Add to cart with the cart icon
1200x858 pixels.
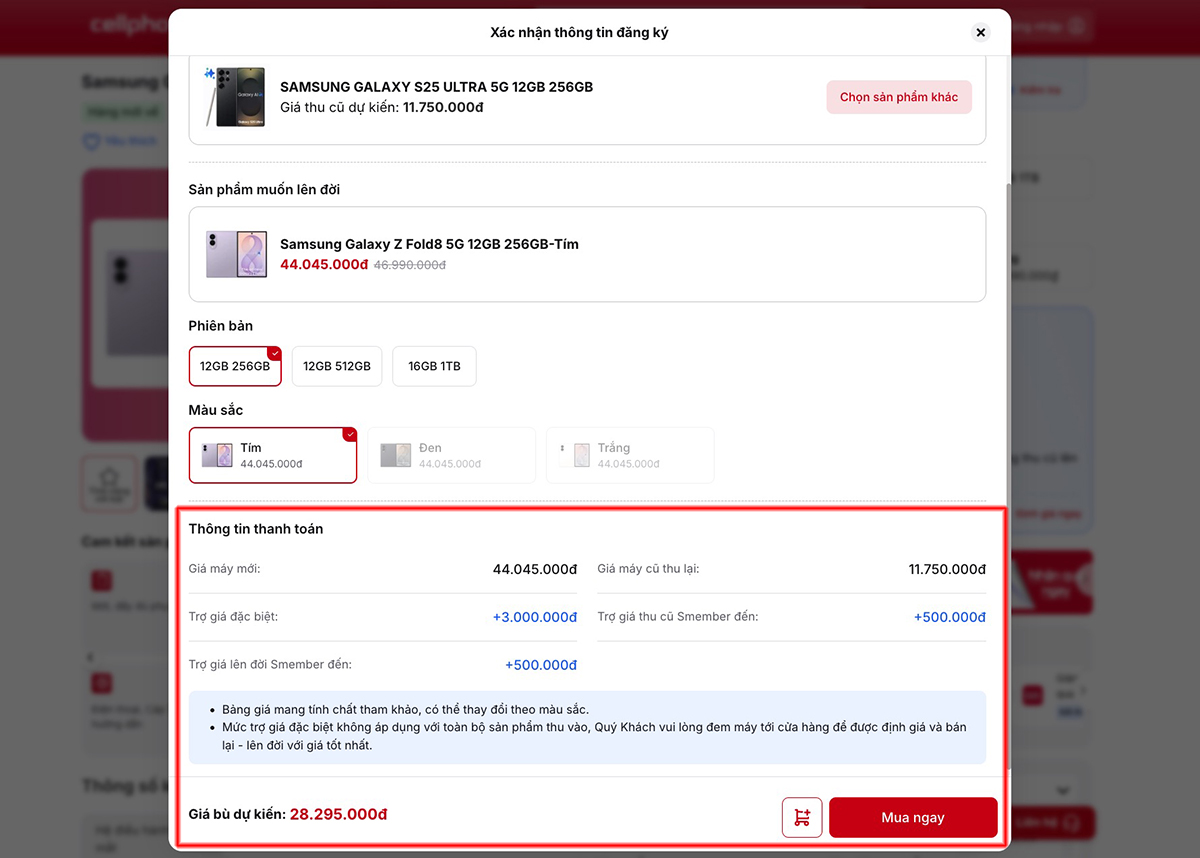click(x=802, y=817)
